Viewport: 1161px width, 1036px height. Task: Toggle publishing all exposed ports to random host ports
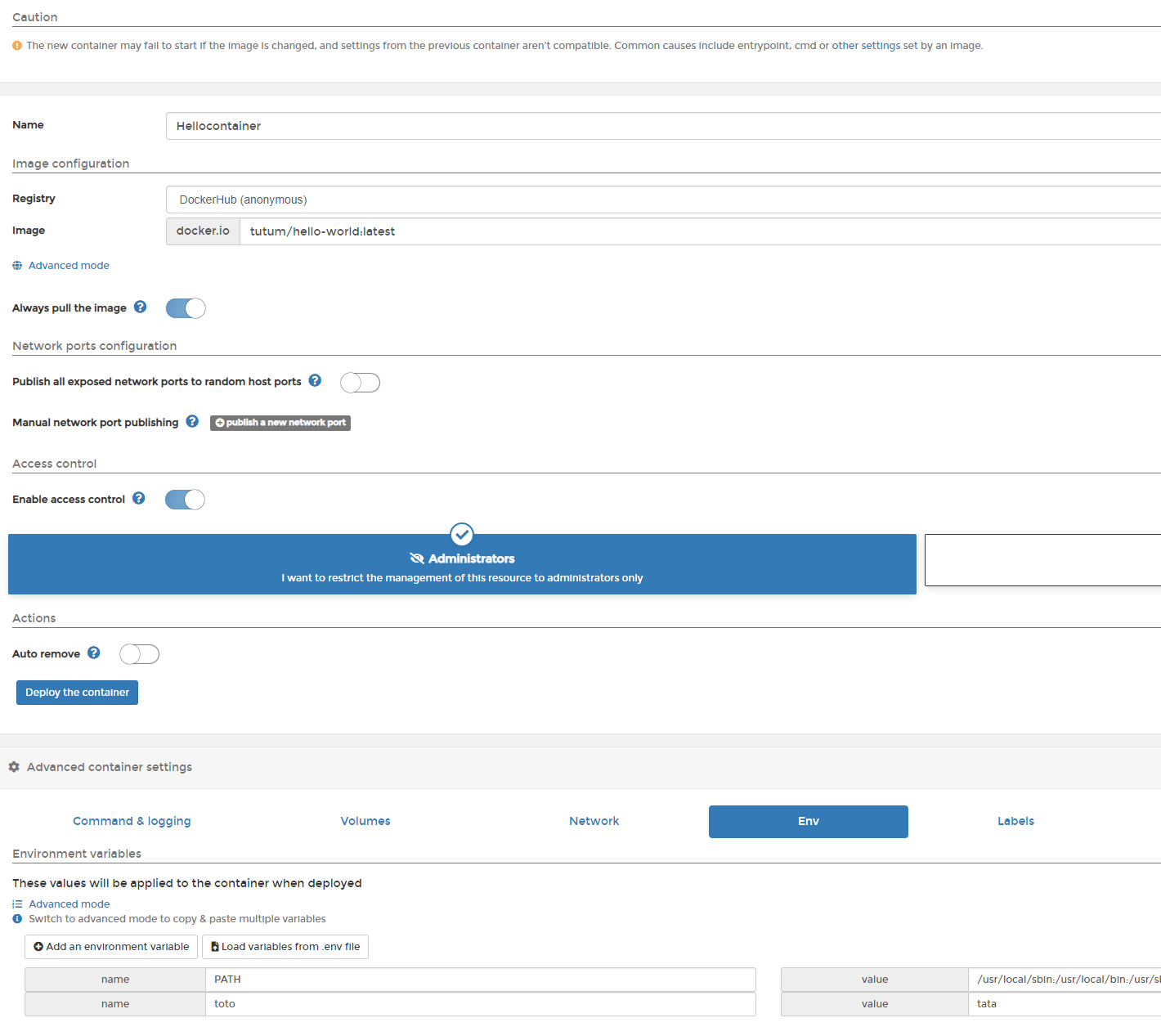pyautogui.click(x=360, y=382)
